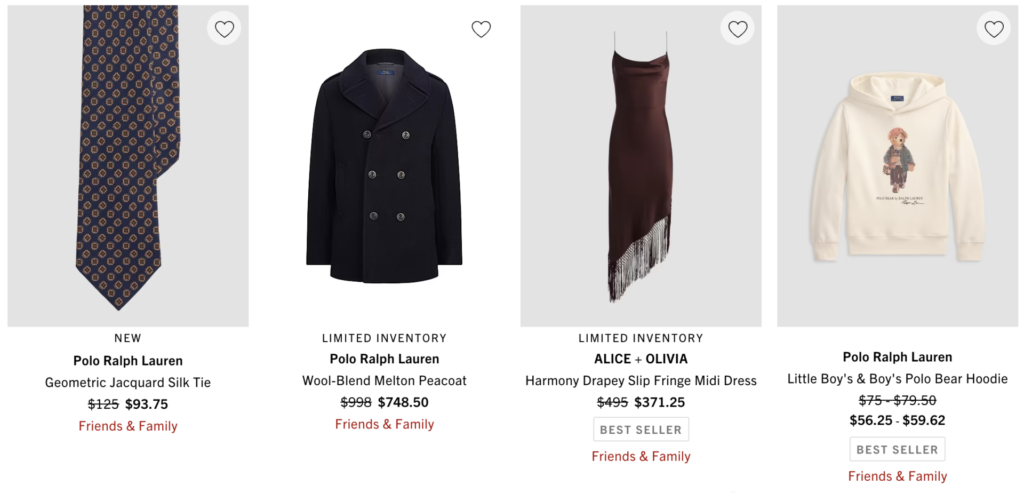Click the BEST SELLER badge under the dress
Image resolution: width=1024 pixels, height=493 pixels.
pos(641,430)
